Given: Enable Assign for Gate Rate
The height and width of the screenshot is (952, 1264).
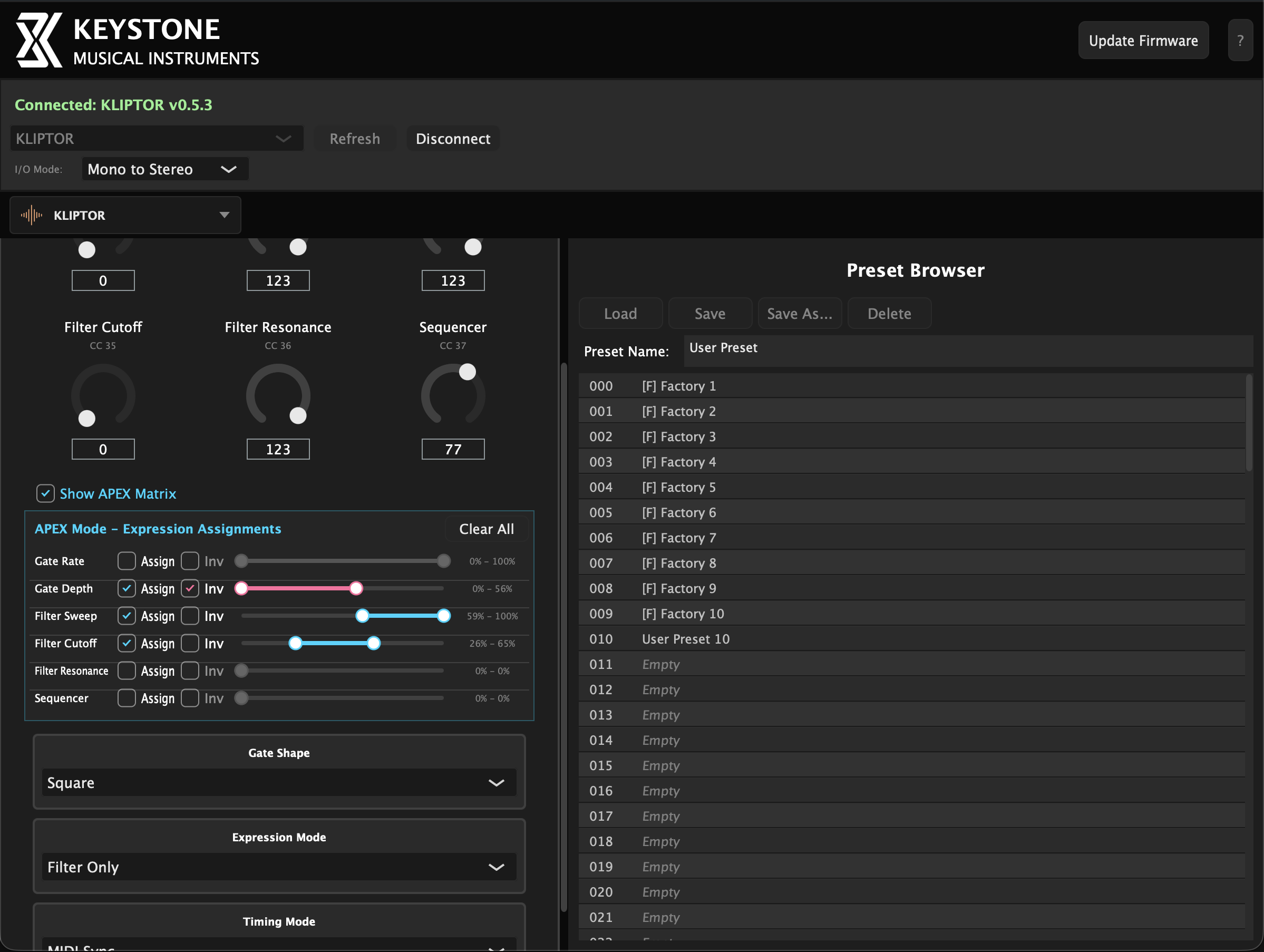Looking at the screenshot, I should click(x=127, y=561).
